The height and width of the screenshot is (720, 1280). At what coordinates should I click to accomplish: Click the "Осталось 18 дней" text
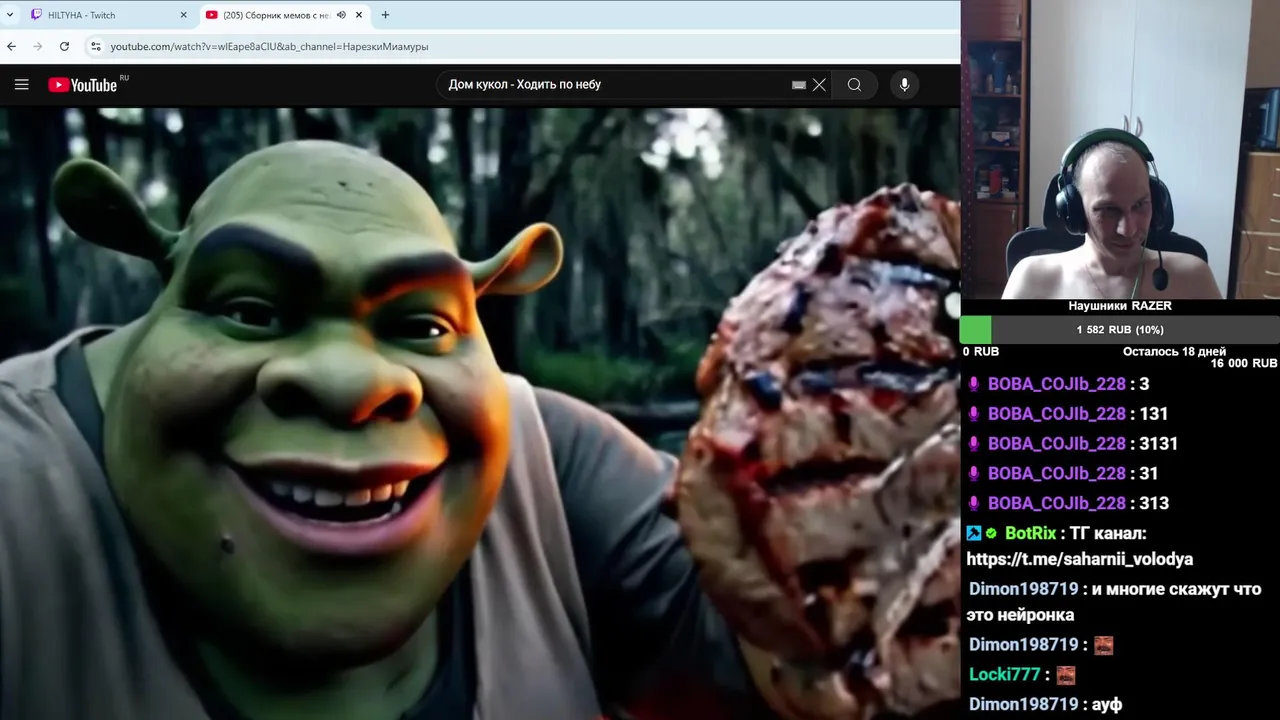click(1174, 352)
